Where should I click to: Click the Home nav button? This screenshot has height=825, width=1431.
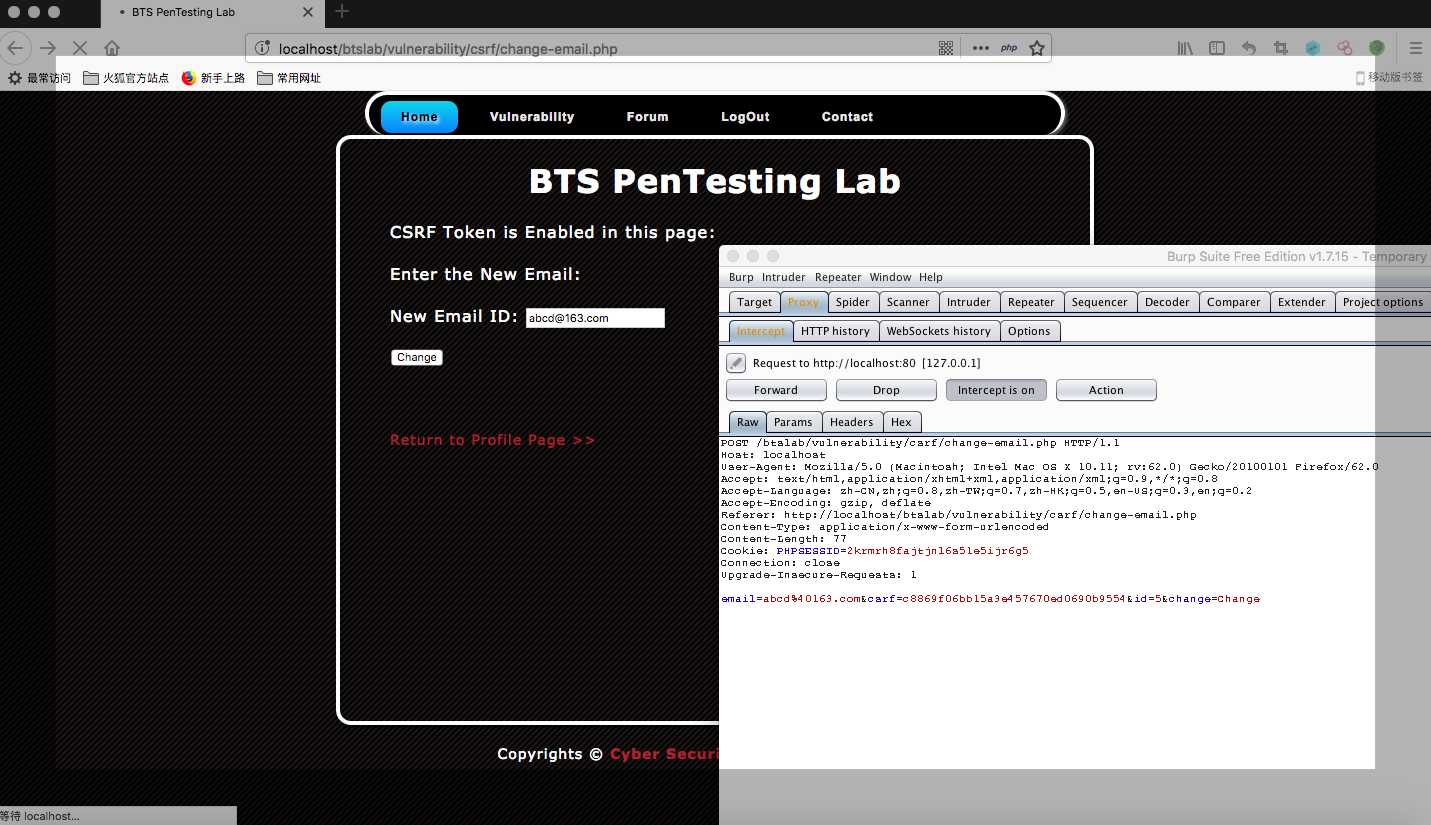[x=419, y=117]
